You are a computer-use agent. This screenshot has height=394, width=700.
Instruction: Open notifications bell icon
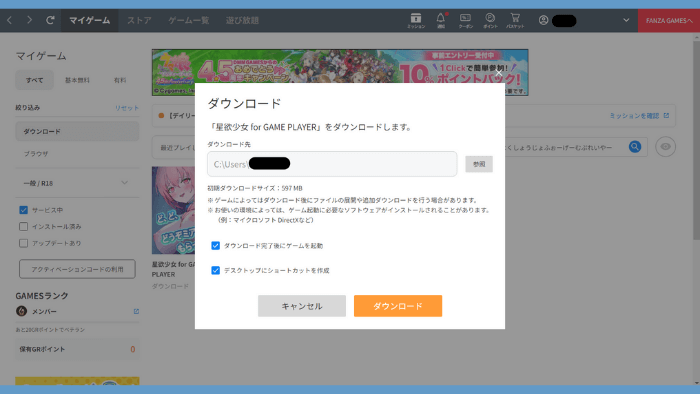pyautogui.click(x=441, y=21)
